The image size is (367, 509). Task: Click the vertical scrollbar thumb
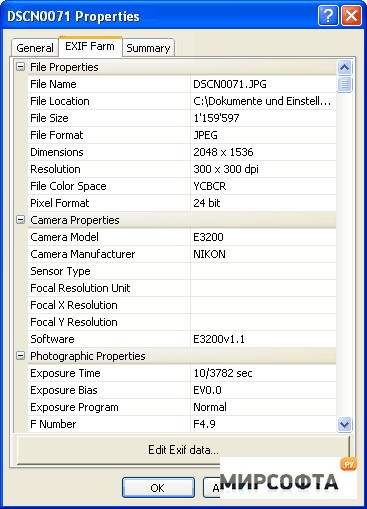pos(344,84)
